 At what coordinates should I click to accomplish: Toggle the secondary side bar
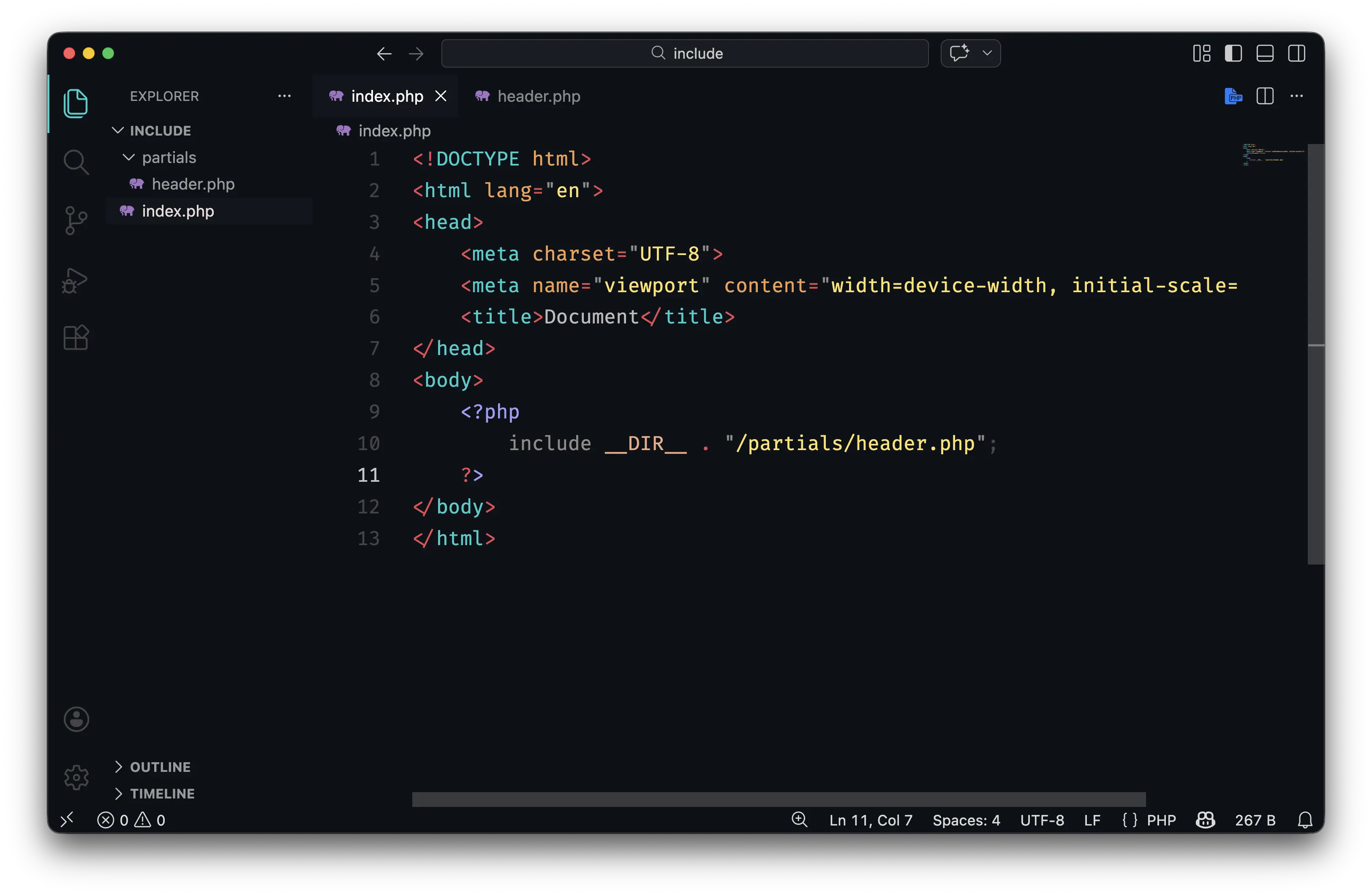pos(1296,54)
